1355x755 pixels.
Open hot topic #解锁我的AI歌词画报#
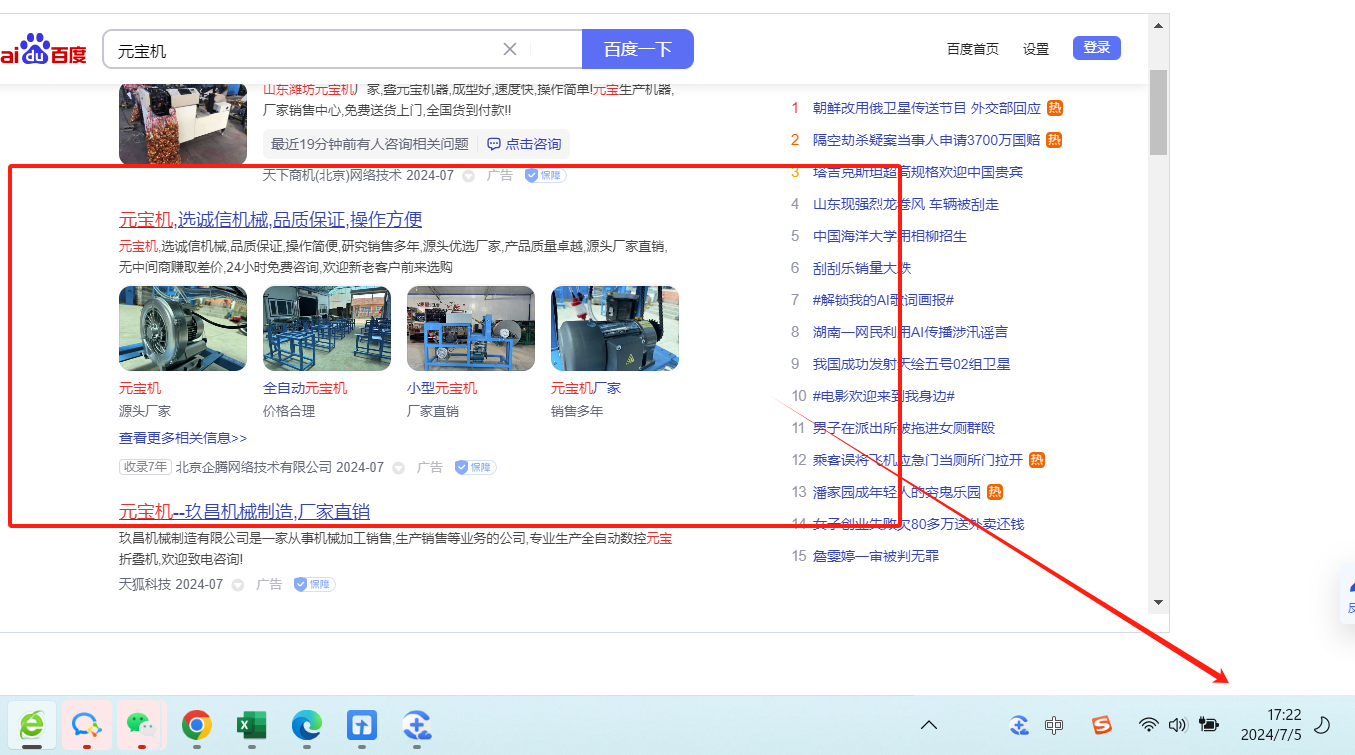click(883, 300)
